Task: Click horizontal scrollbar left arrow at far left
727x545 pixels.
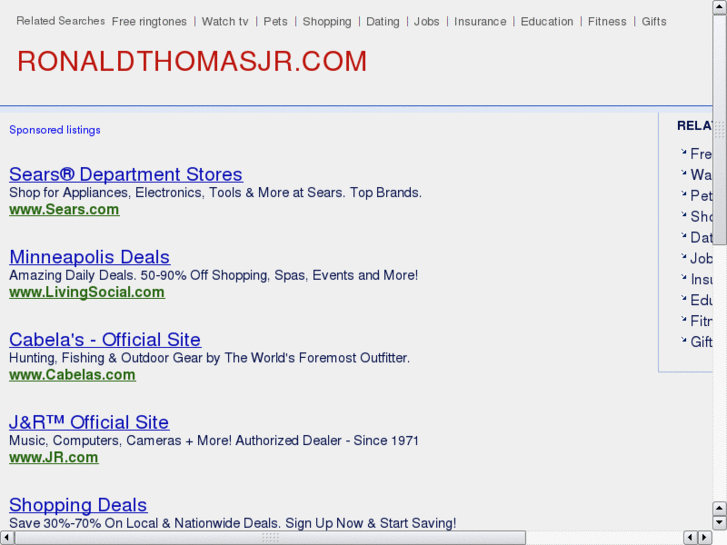Action: [7, 538]
